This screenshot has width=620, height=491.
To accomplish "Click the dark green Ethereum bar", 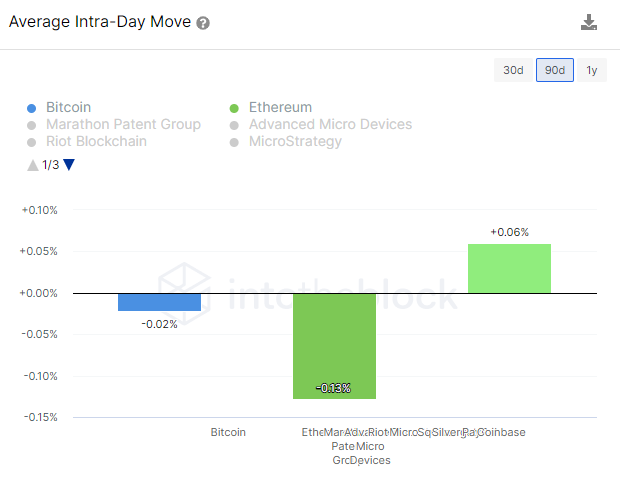I will (334, 345).
